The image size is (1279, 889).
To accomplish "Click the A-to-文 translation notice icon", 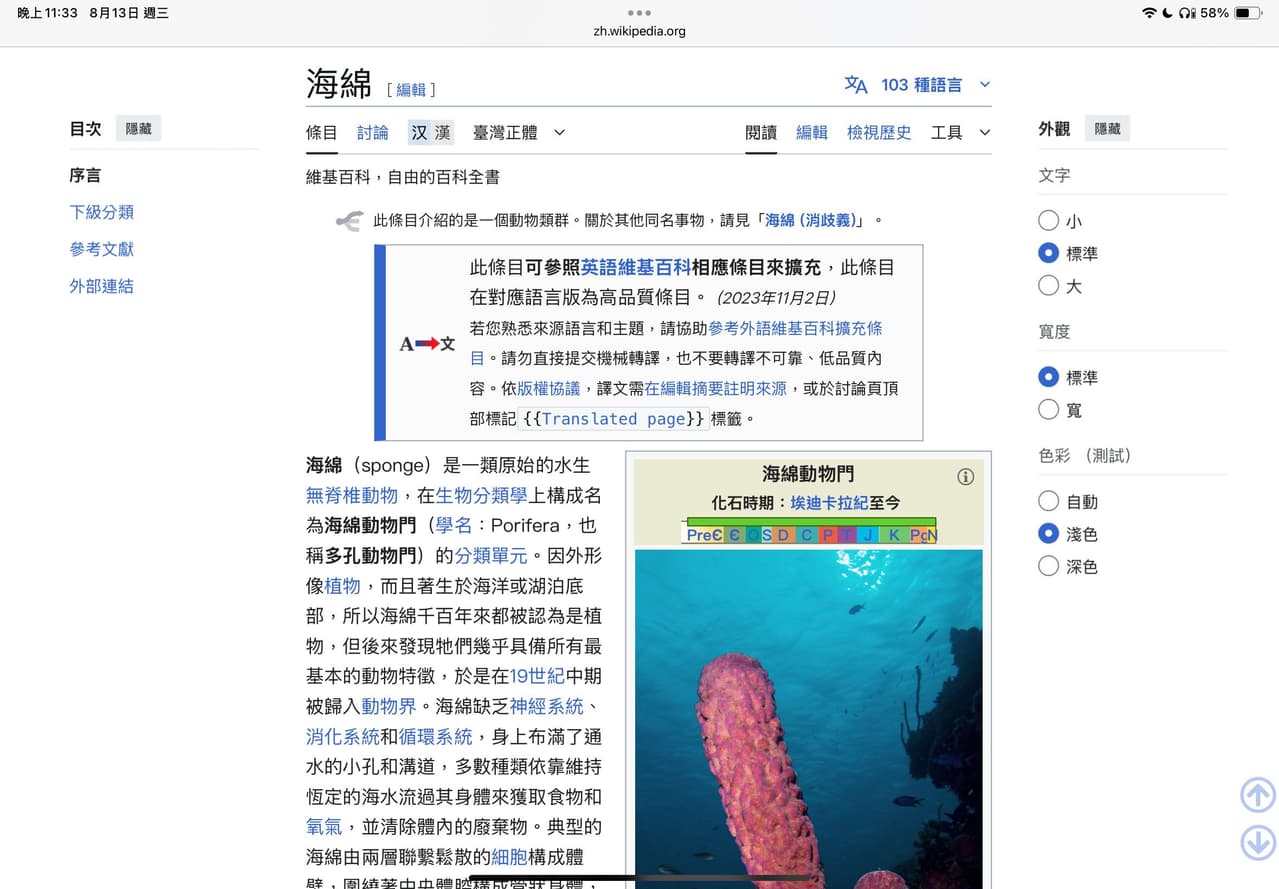I will coord(427,344).
